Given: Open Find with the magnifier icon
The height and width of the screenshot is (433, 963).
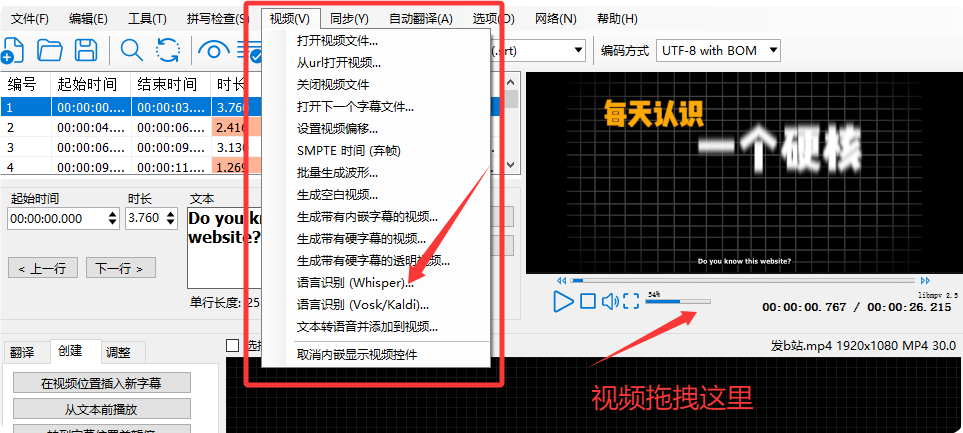Looking at the screenshot, I should pyautogui.click(x=131, y=50).
